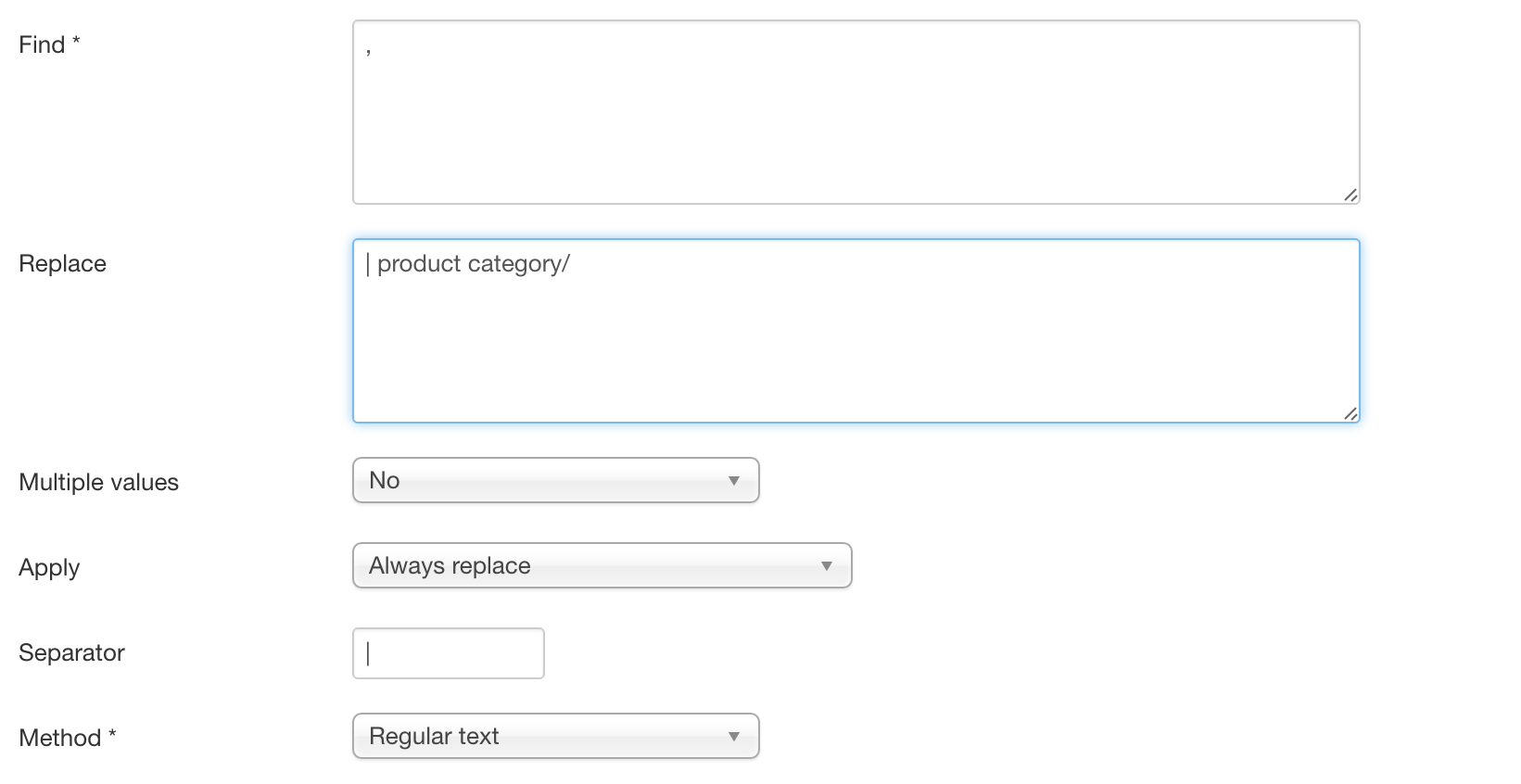Open the Method 'Regular text' dropdown
This screenshot has width=1521, height=784.
coord(555,736)
